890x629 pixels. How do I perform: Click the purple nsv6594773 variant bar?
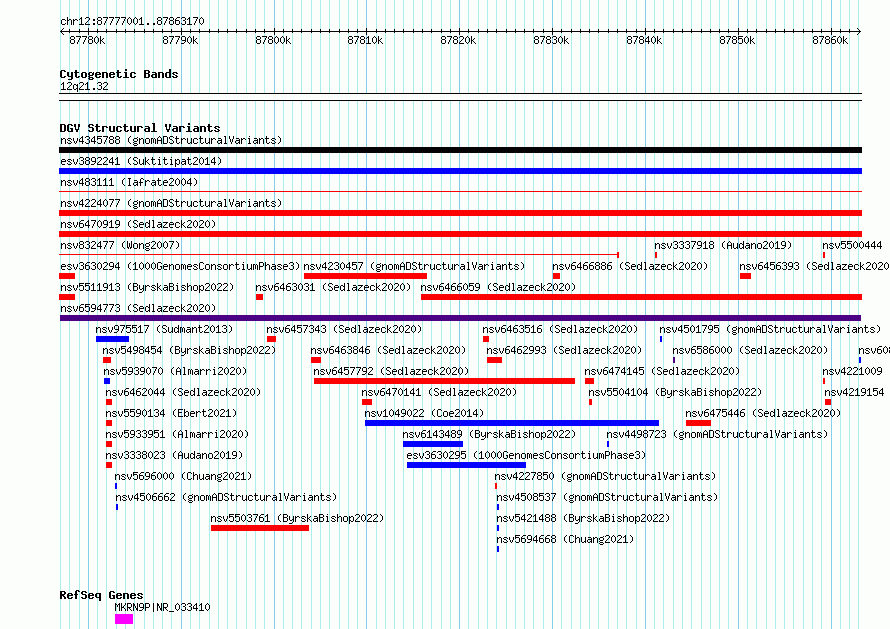[460, 318]
